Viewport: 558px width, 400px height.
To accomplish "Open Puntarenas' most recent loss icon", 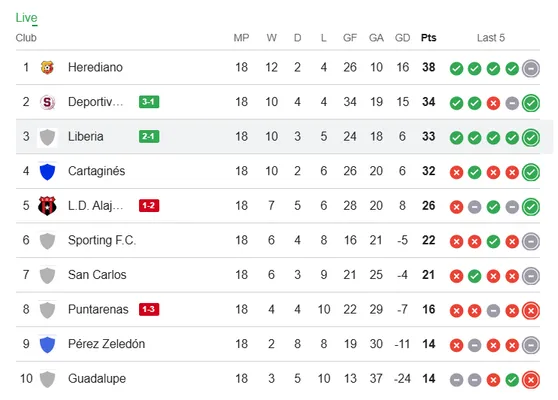I will [x=531, y=311].
